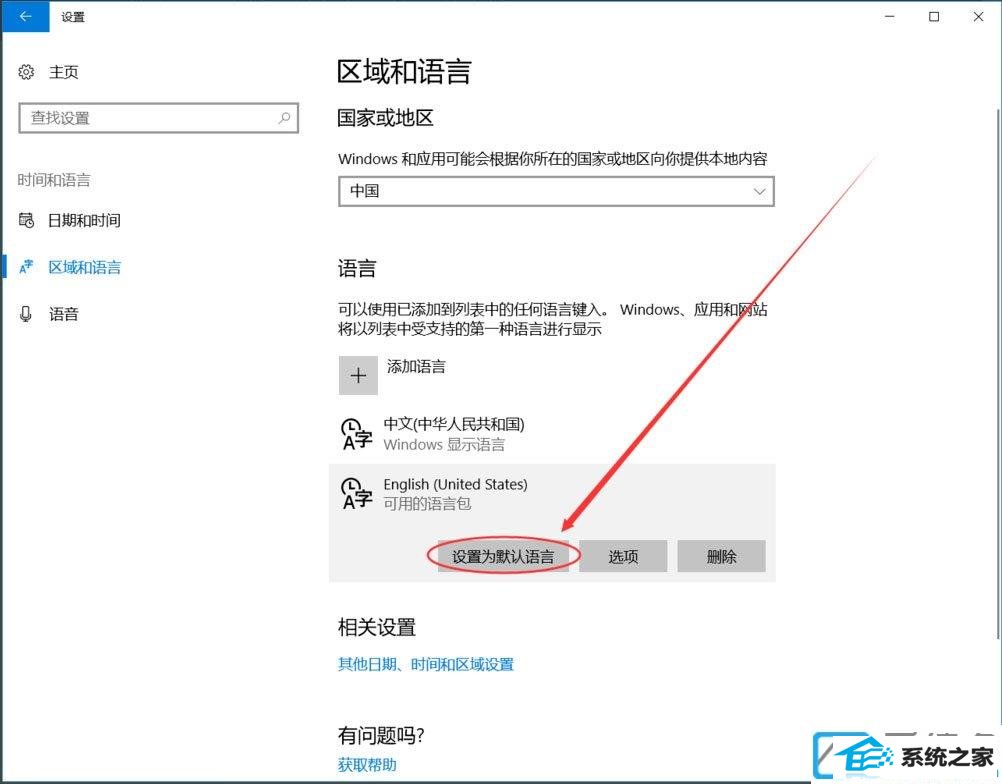1002x784 pixels.
Task: Open the 中国 country dropdown
Action: (x=556, y=191)
